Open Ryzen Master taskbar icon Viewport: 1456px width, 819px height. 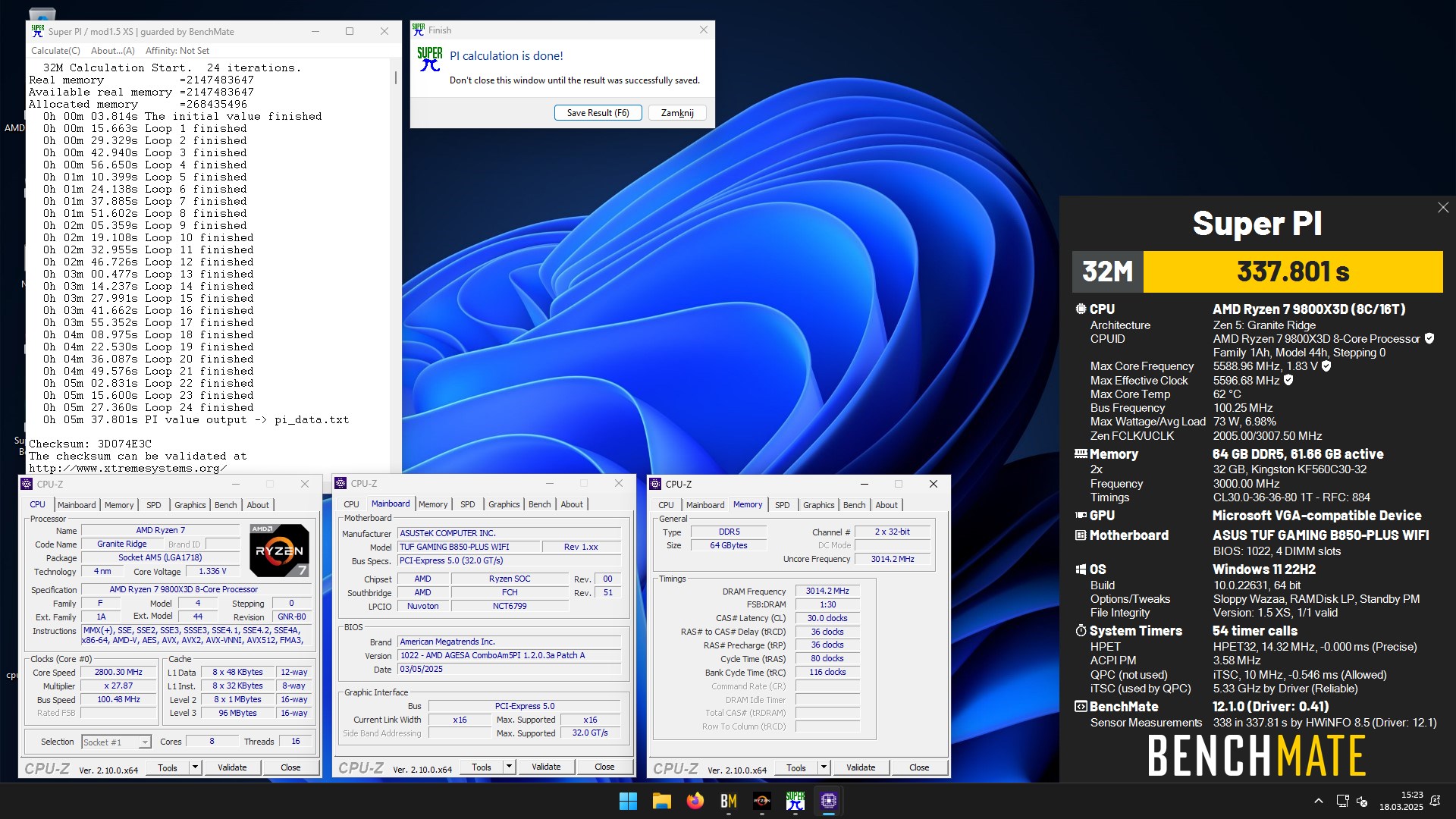761,801
